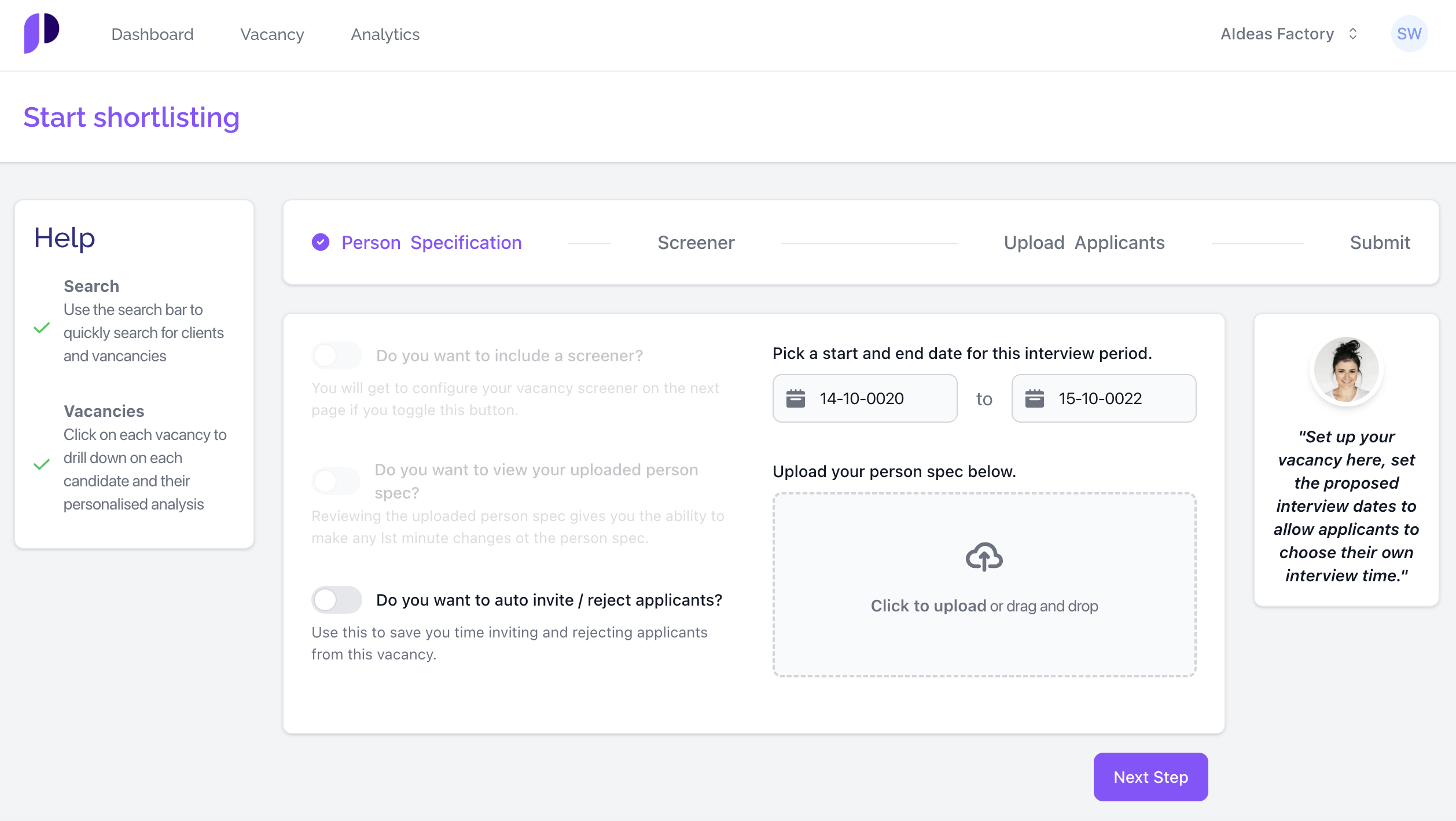Select the Upload Applicants step tab
1456x821 pixels.
(x=1084, y=241)
